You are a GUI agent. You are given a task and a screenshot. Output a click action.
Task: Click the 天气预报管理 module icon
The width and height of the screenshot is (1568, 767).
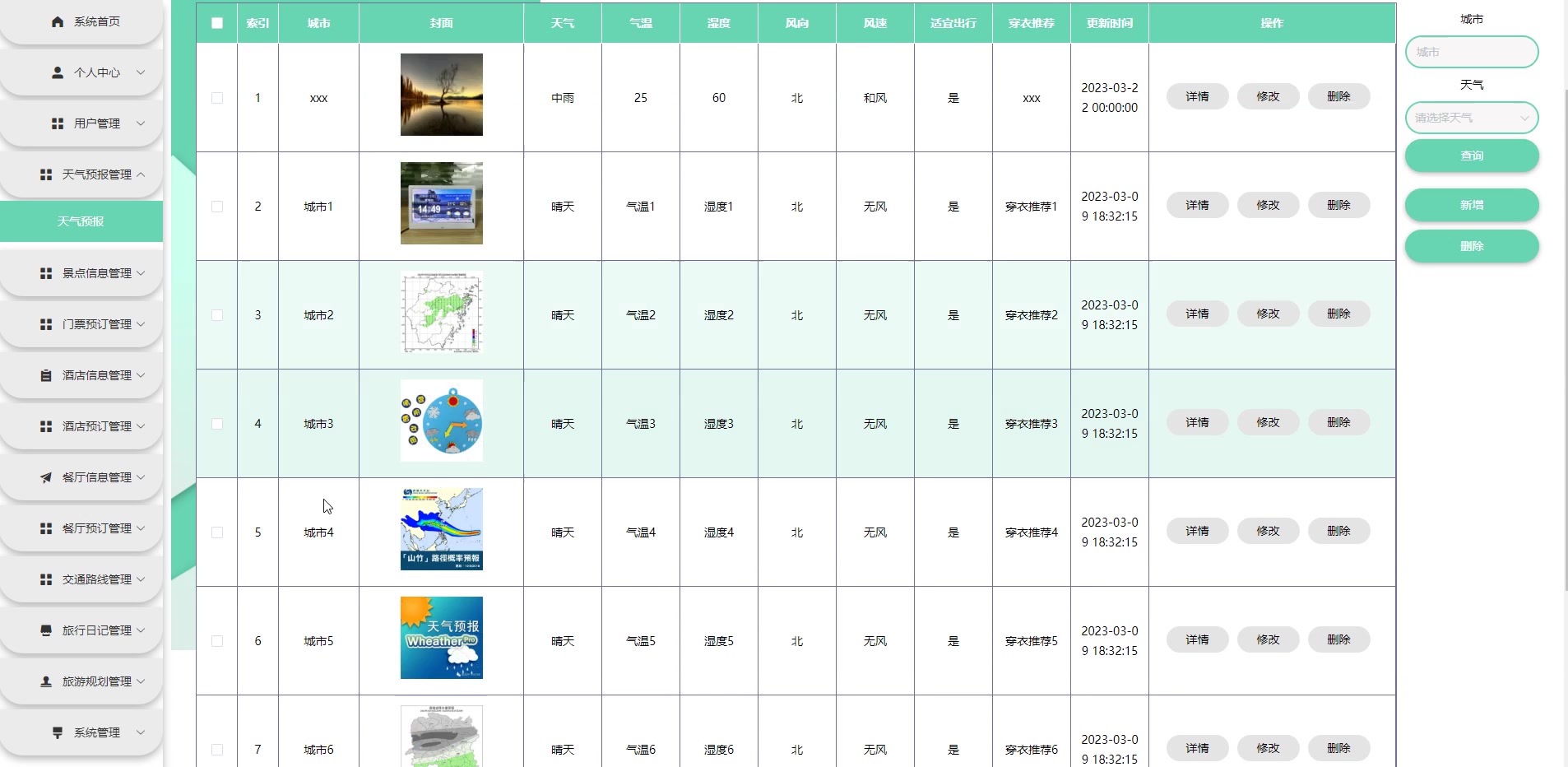click(x=44, y=174)
